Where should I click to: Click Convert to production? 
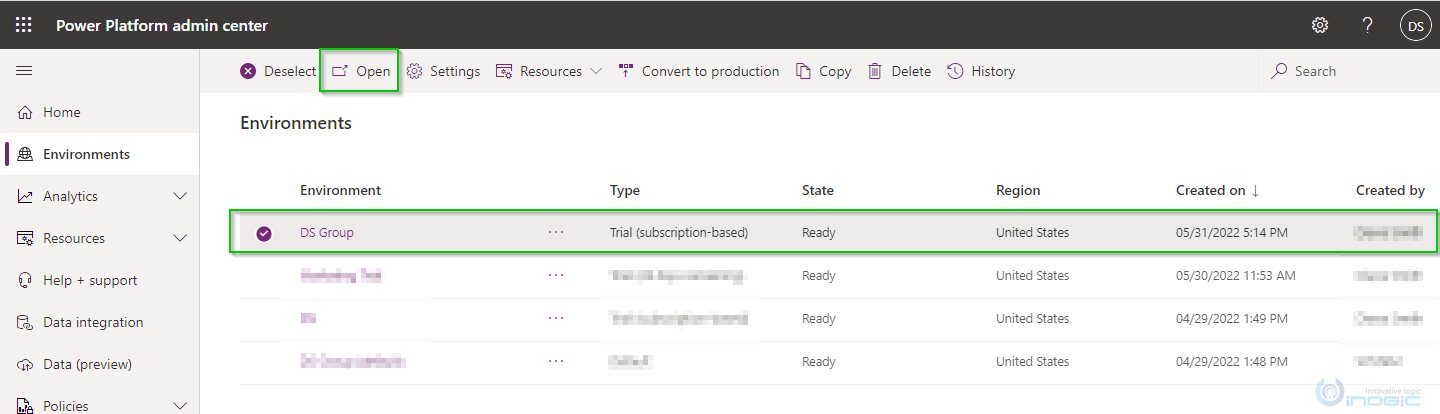[x=698, y=71]
